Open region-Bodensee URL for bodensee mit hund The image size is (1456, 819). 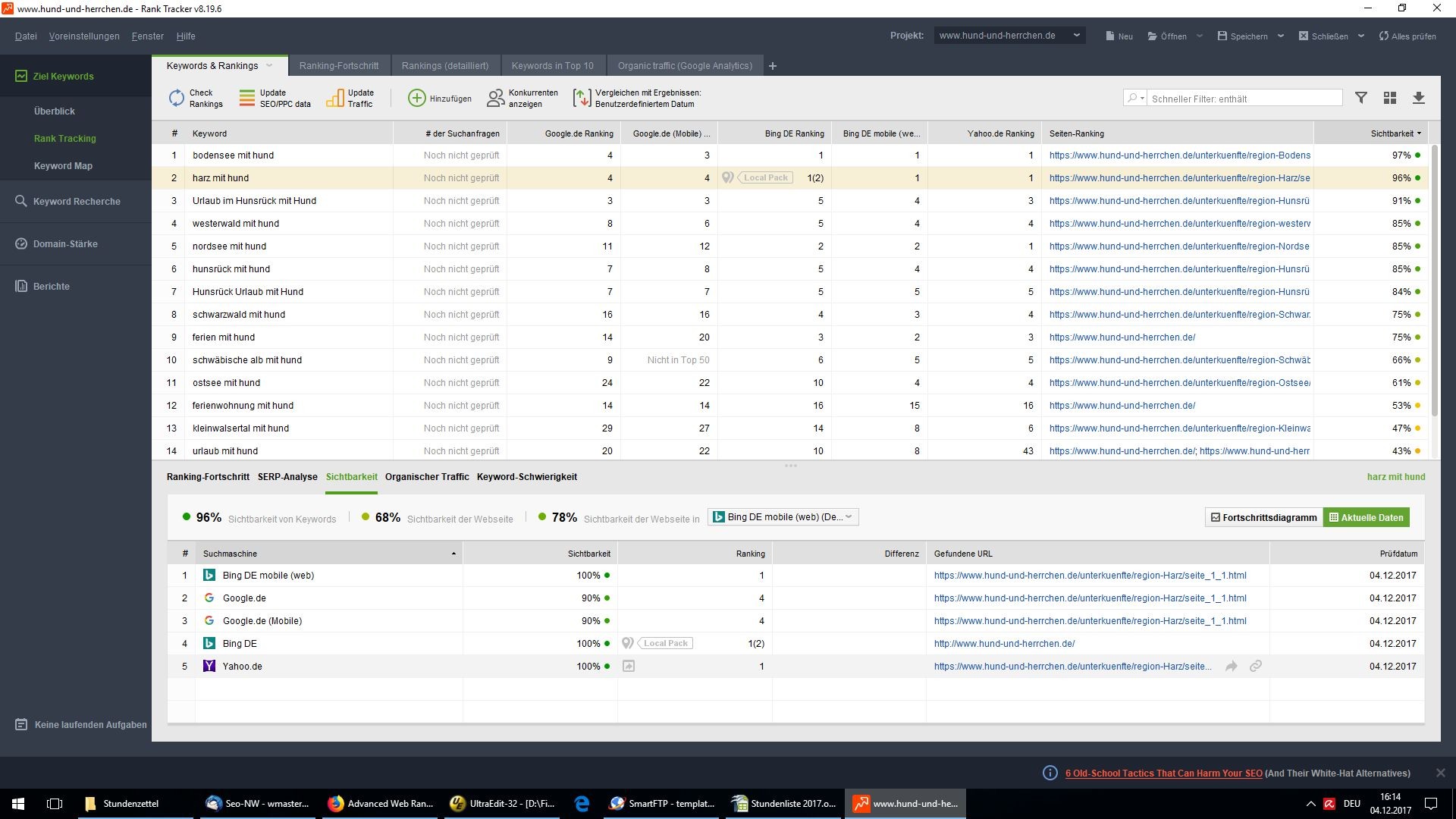click(1180, 155)
